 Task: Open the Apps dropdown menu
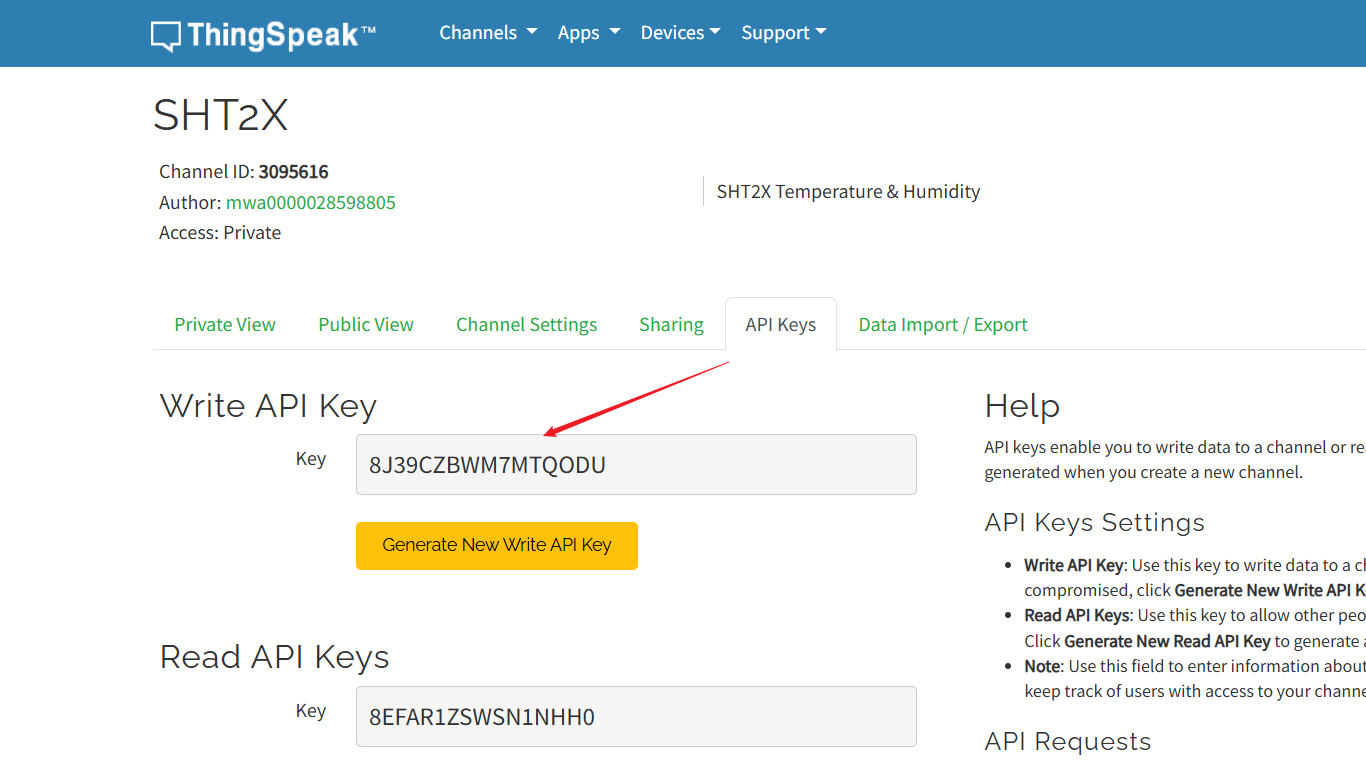589,33
